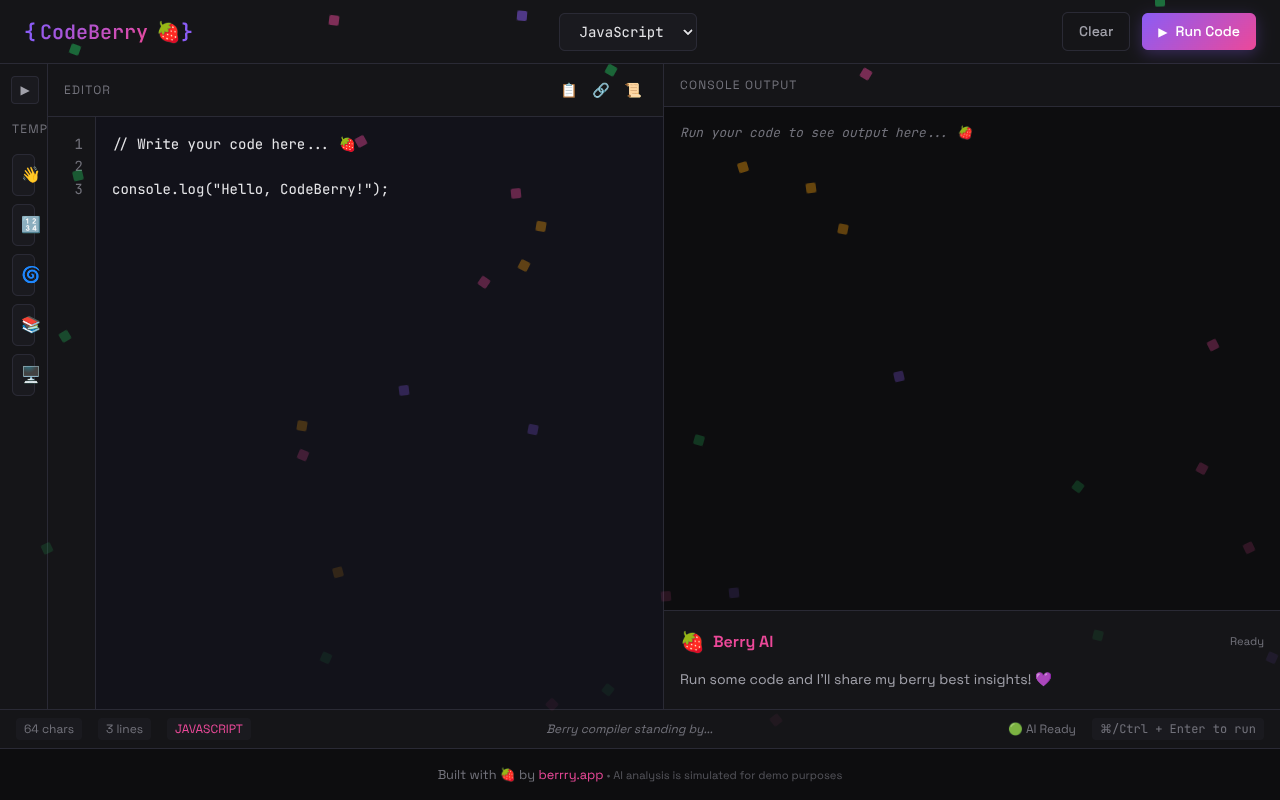Click the CodeBerry logo in the header
The image size is (1280, 800).
(x=108, y=31)
